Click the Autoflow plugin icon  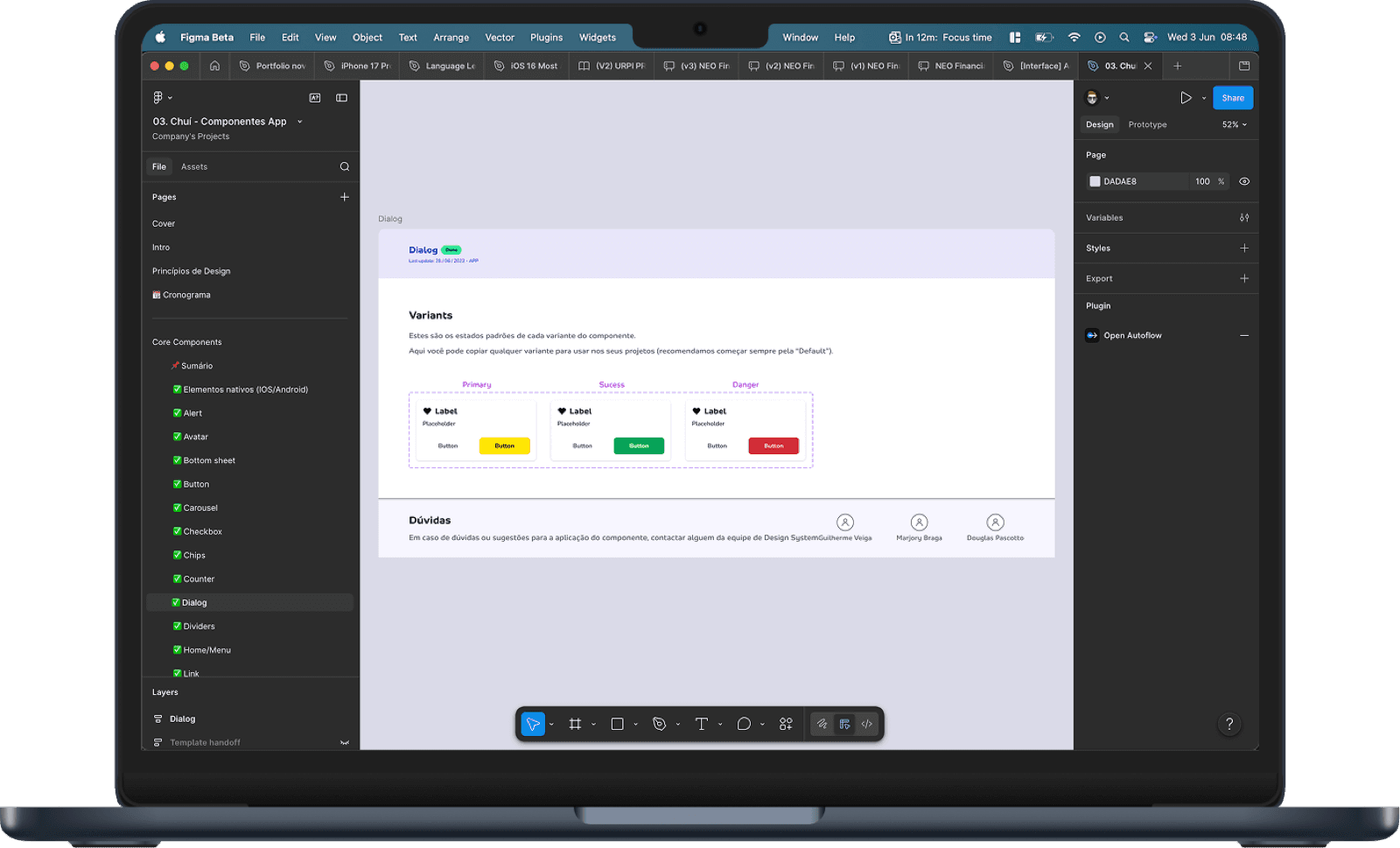[1092, 335]
